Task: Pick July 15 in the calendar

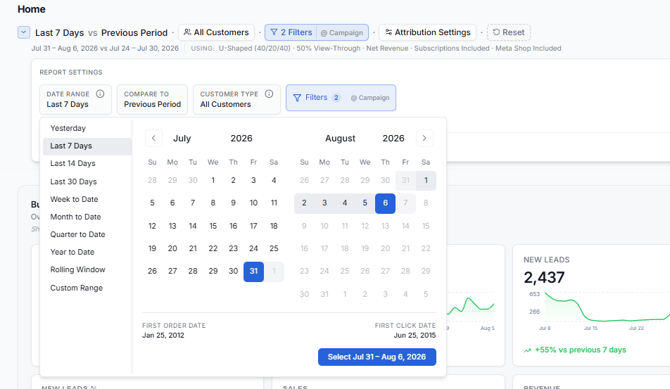Action: tap(213, 226)
